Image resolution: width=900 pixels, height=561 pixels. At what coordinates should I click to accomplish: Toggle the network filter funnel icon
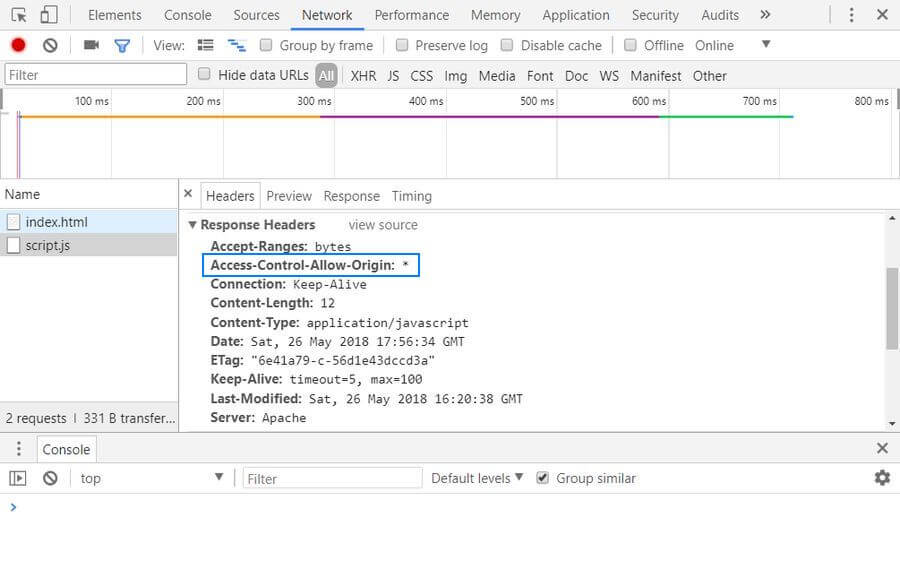click(x=122, y=45)
